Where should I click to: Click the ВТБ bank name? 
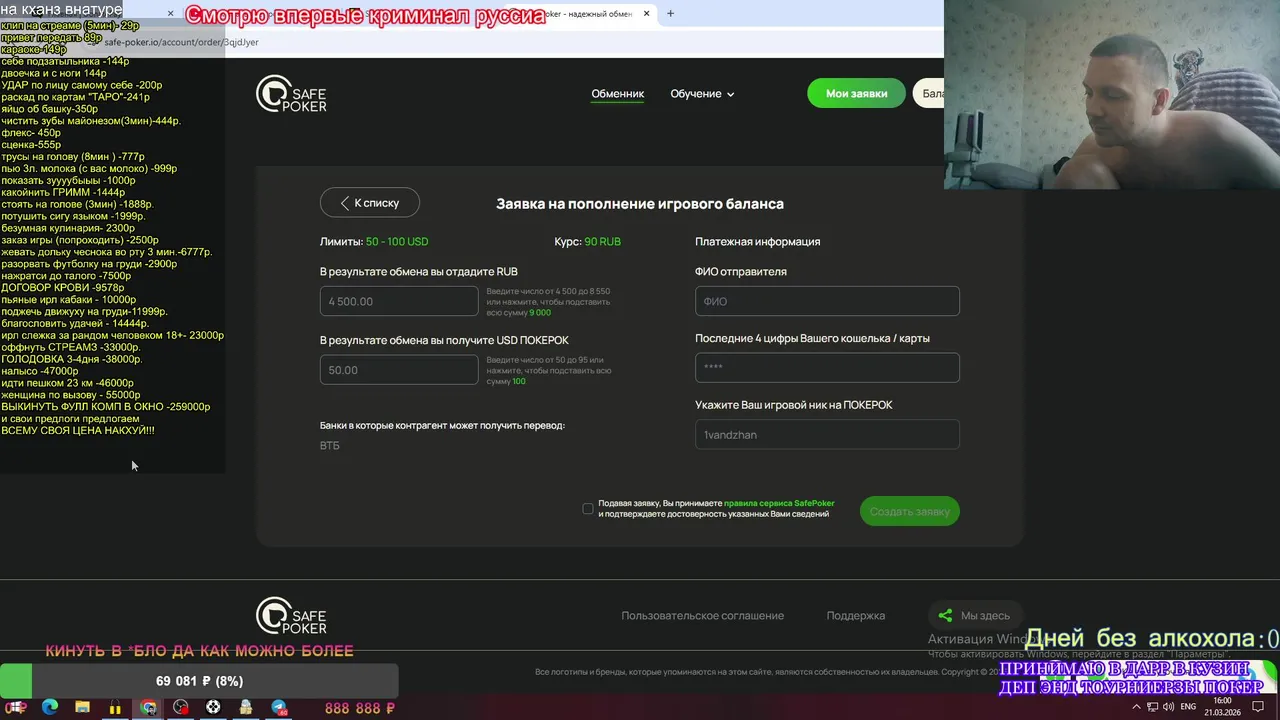tap(329, 446)
